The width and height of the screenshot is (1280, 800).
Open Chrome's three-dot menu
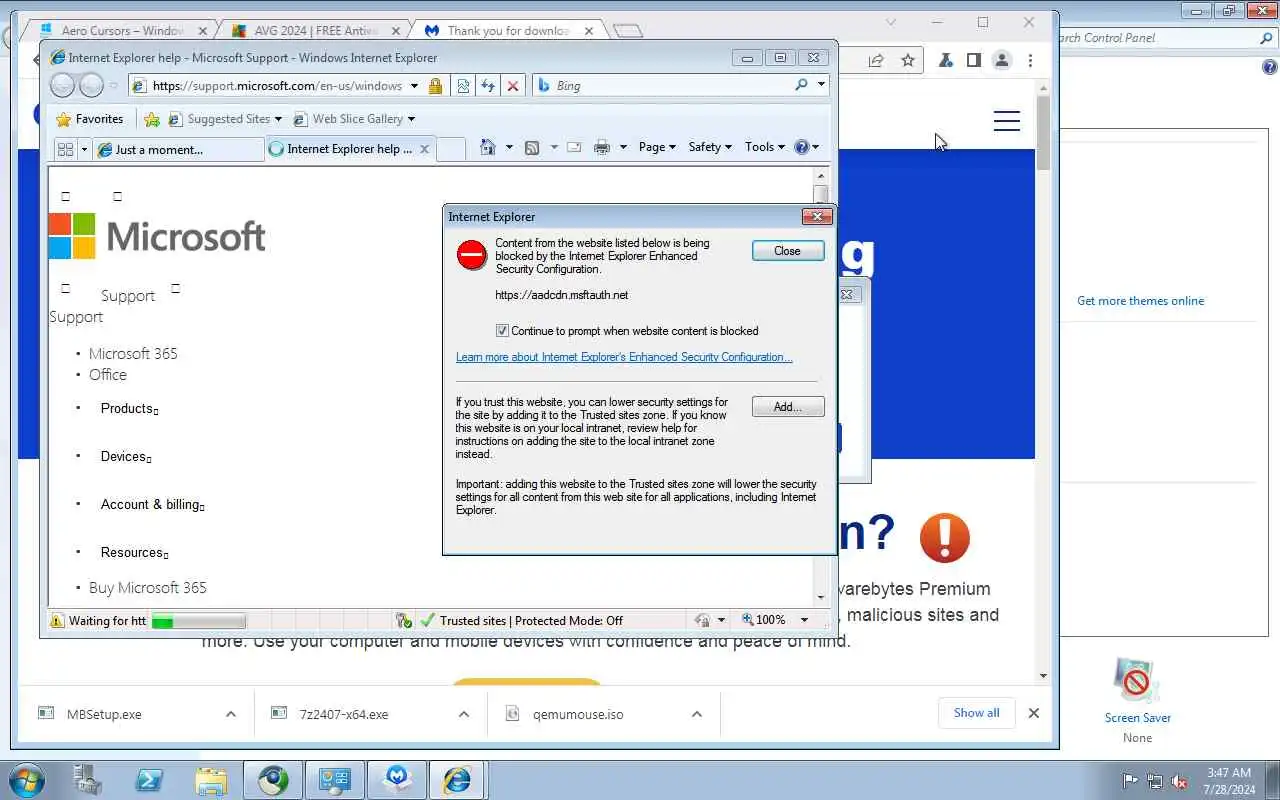pos(1030,60)
